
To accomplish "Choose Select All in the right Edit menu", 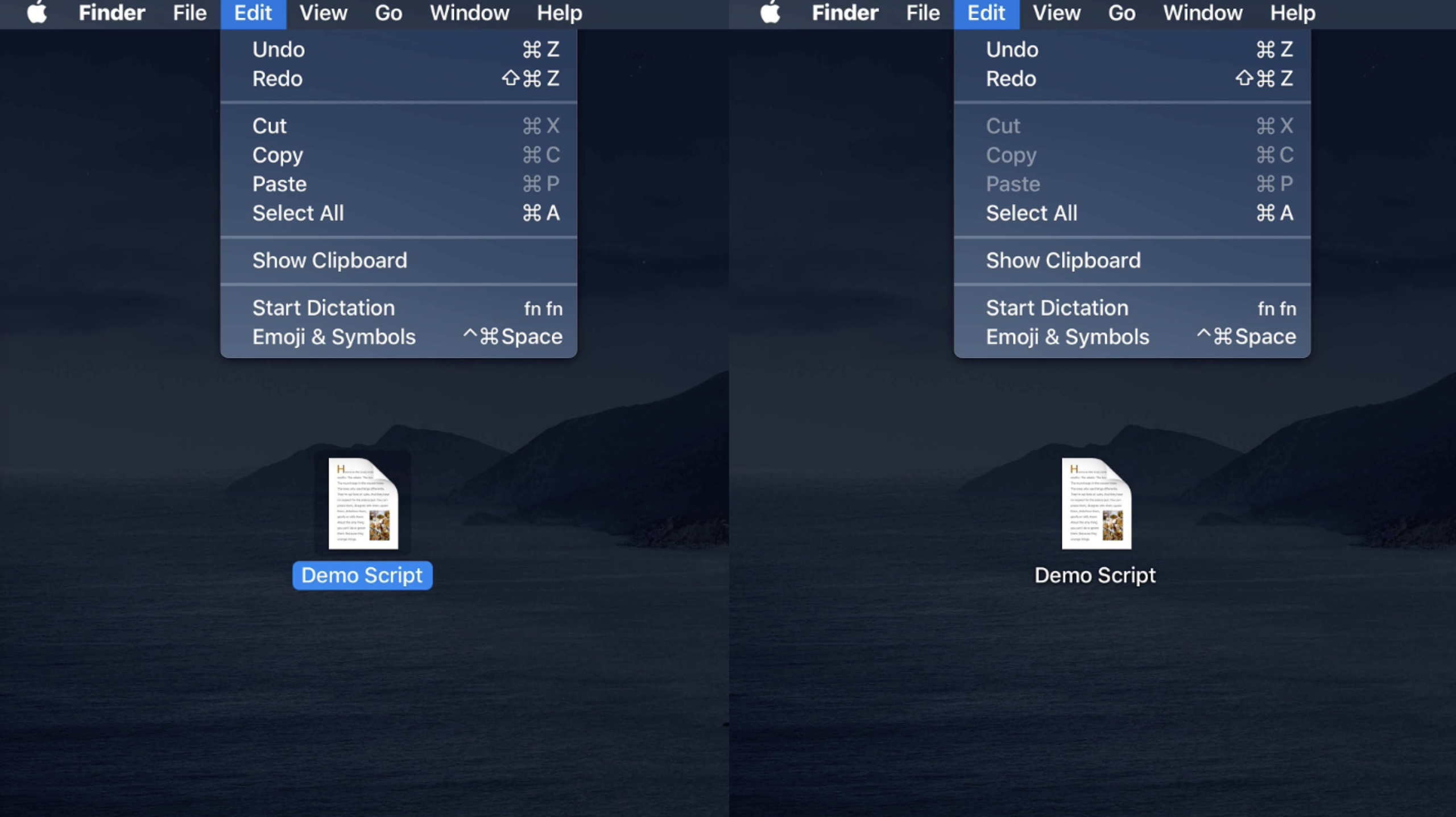I will click(x=1031, y=213).
